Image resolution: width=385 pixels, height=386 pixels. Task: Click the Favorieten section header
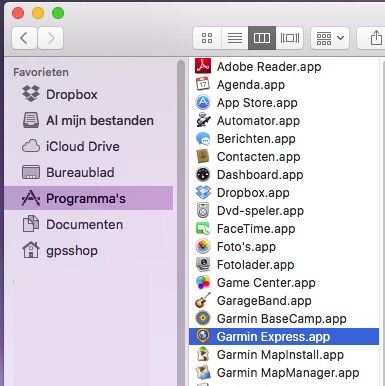(41, 72)
